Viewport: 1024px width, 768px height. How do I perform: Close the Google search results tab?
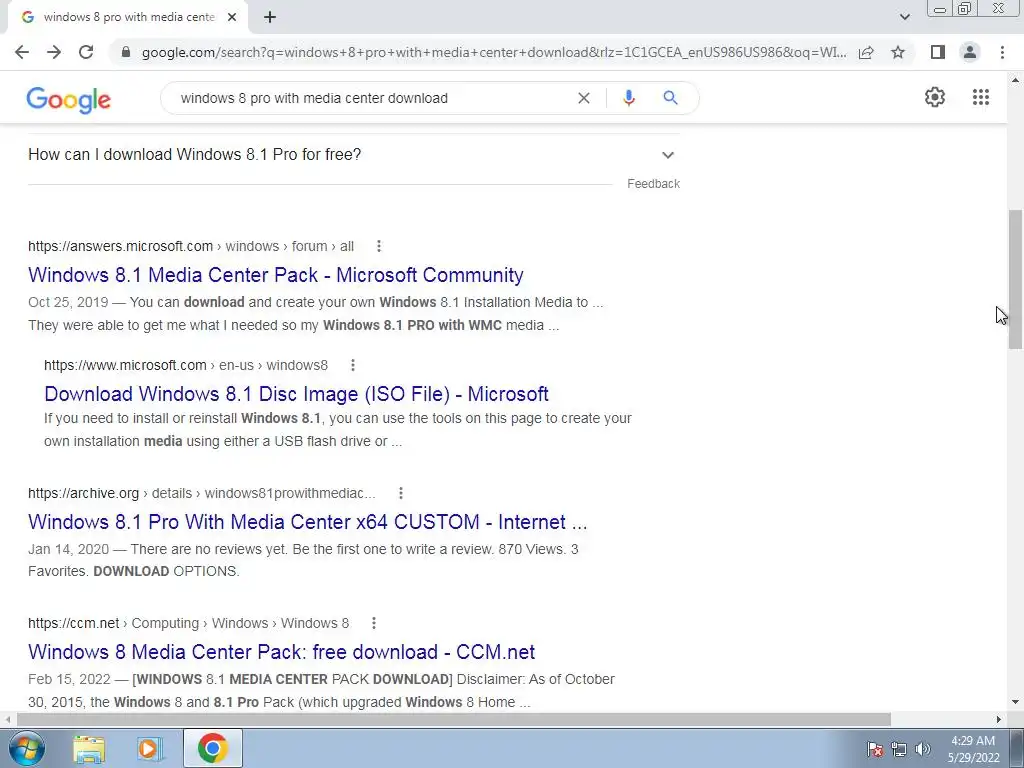(x=232, y=17)
